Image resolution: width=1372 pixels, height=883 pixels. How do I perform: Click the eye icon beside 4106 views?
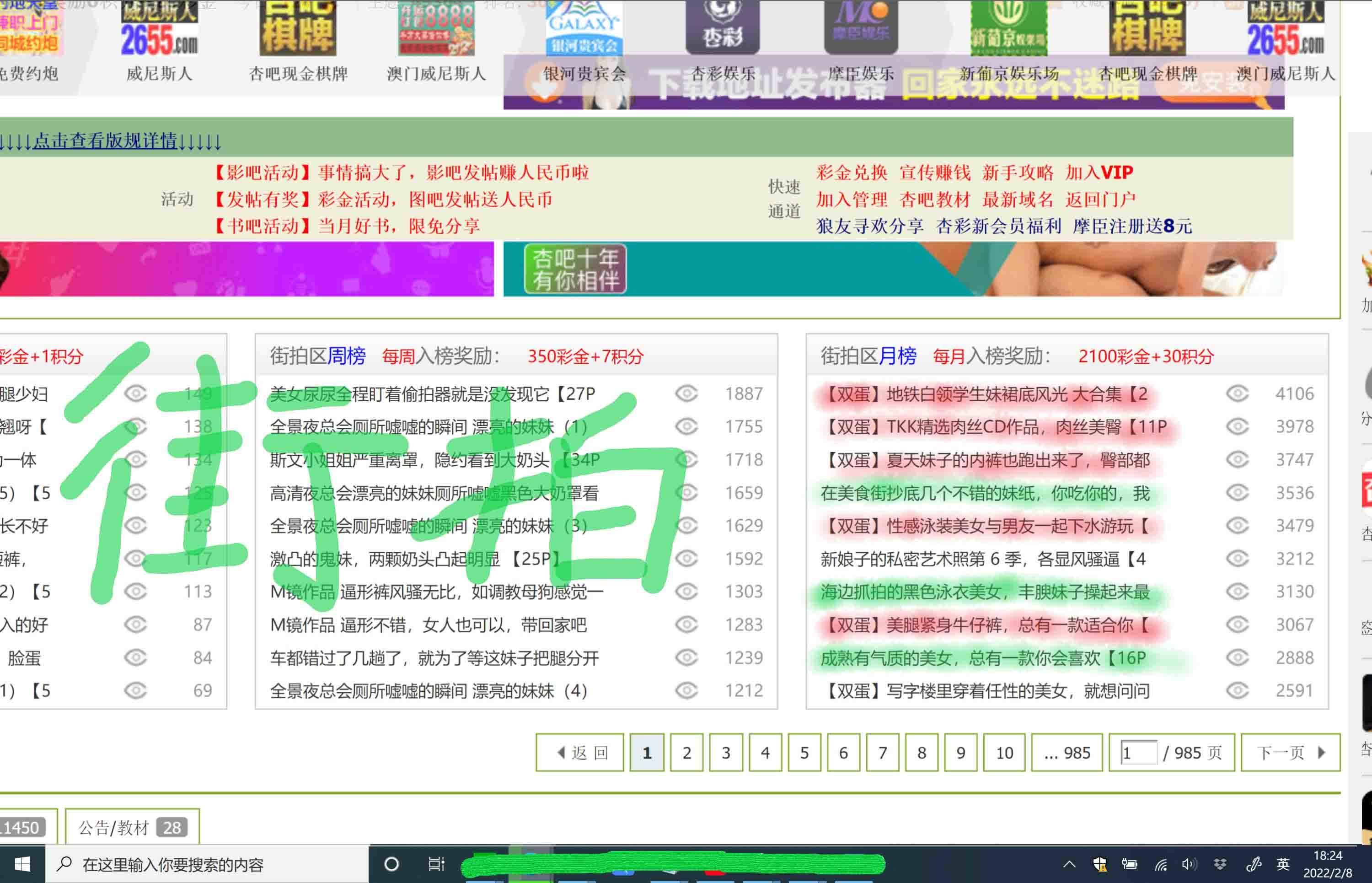[x=1238, y=394]
